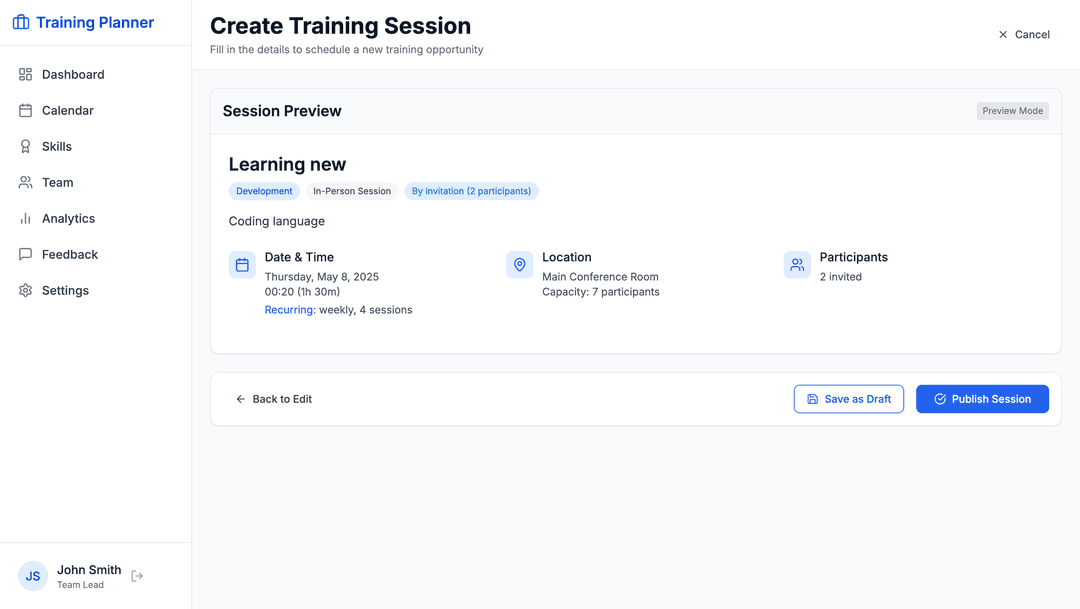Image resolution: width=1080 pixels, height=609 pixels.
Task: Select the Development category badge
Action: (x=264, y=190)
